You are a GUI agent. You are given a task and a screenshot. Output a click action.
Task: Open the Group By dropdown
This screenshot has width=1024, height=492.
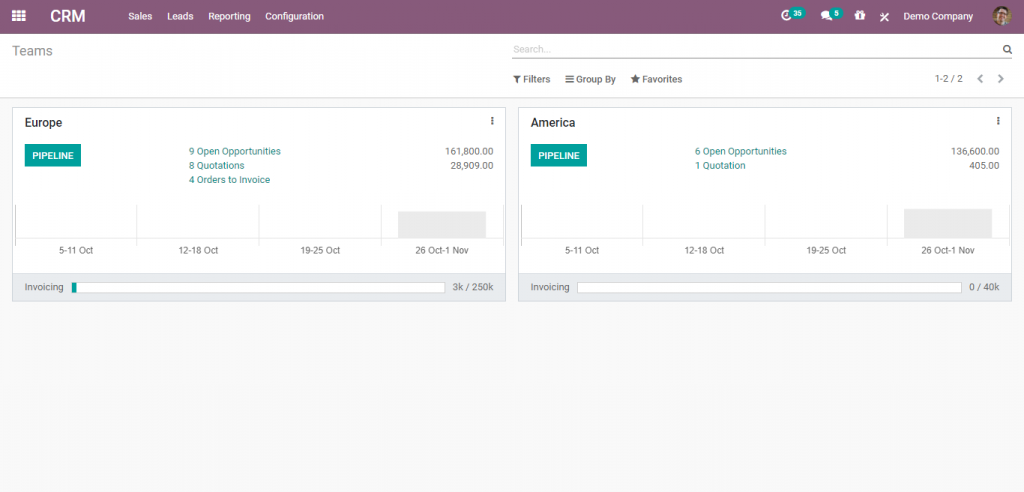tap(590, 79)
